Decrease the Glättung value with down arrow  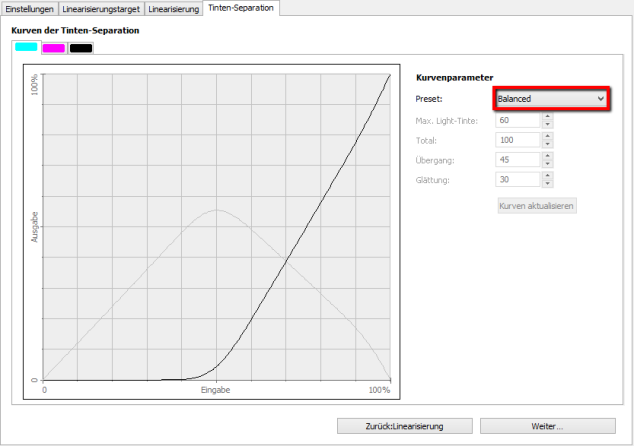point(547,184)
